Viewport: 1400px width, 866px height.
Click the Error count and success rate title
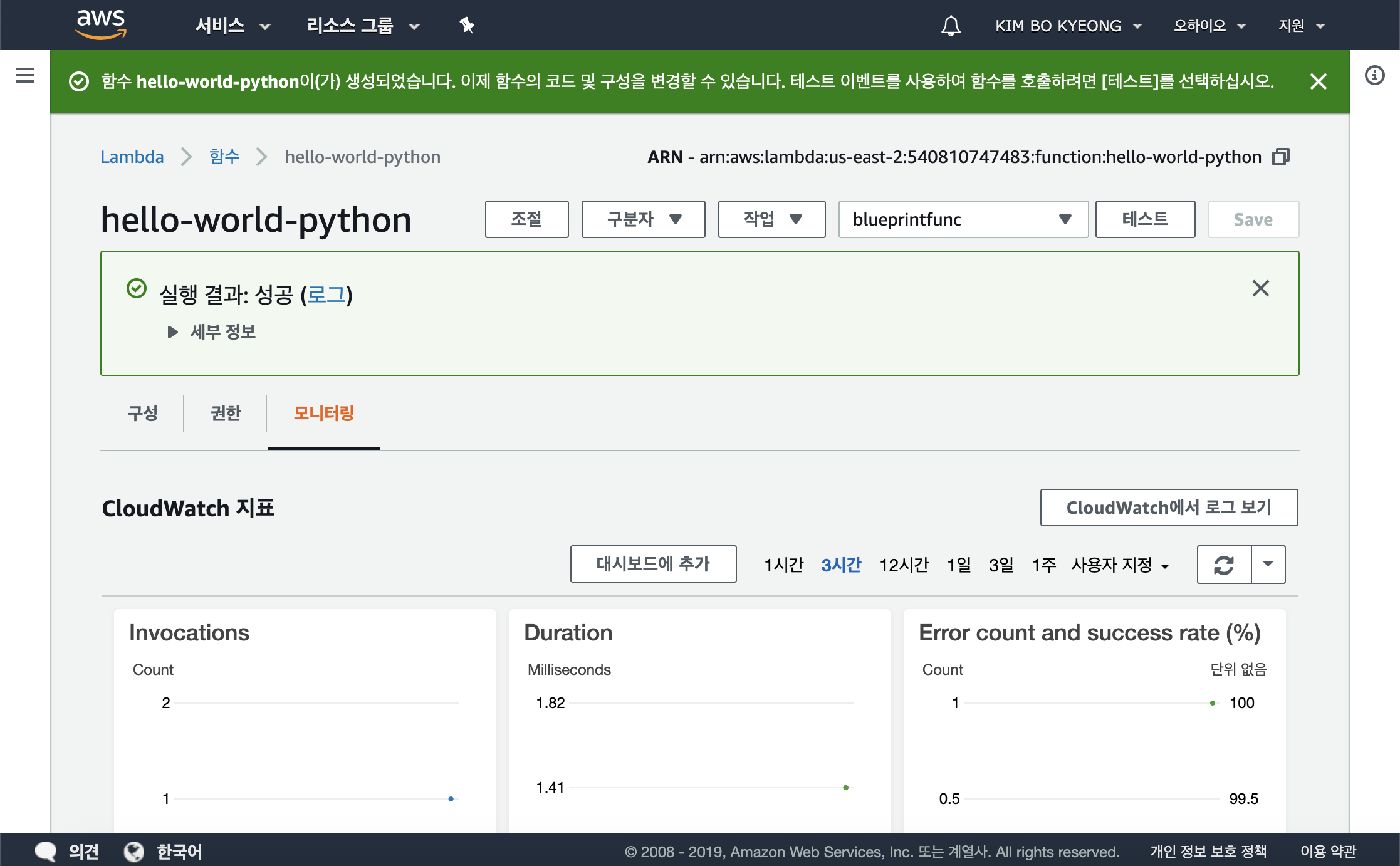pyautogui.click(x=1090, y=633)
